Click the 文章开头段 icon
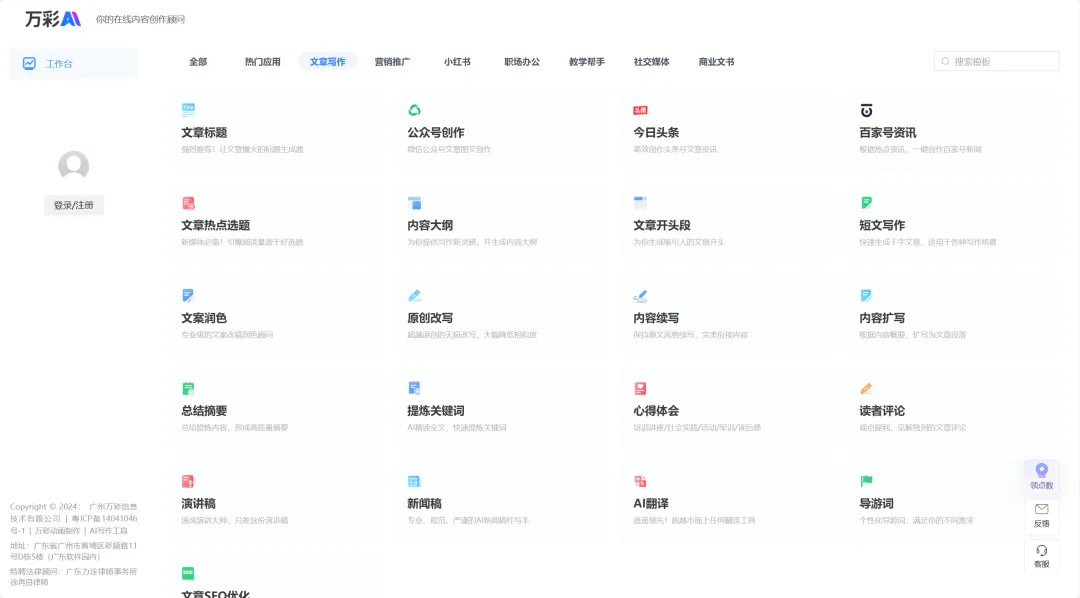Image resolution: width=1080 pixels, height=598 pixels. coord(640,202)
